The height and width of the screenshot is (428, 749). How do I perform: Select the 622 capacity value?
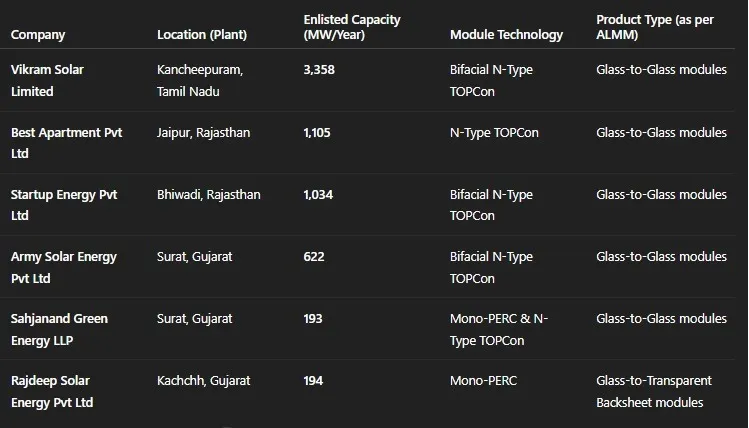[314, 257]
